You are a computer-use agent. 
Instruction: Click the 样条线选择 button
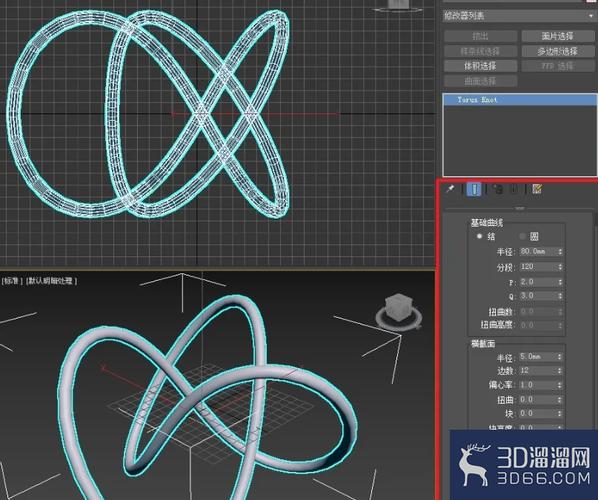[481, 51]
